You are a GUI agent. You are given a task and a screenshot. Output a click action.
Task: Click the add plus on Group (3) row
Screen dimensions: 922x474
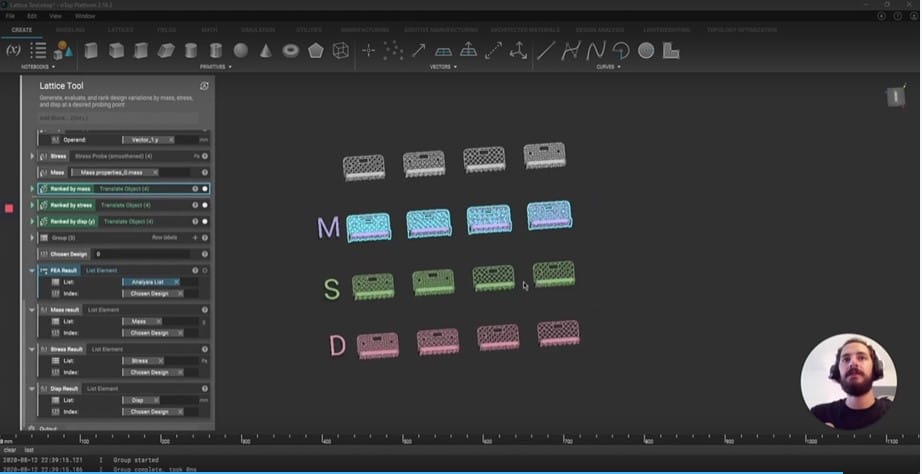[195, 238]
